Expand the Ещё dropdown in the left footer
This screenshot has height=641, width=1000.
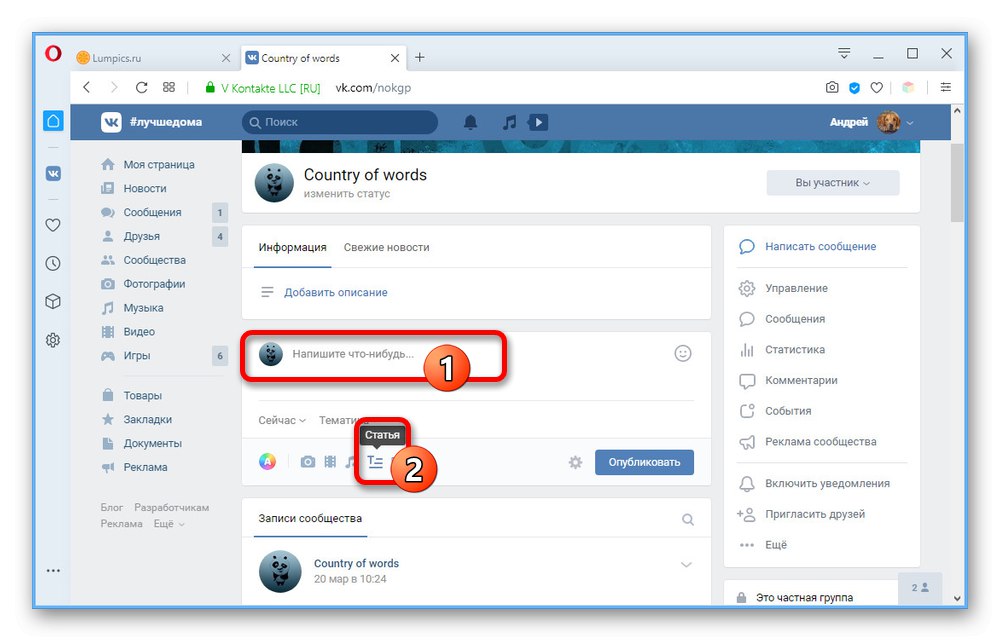tap(169, 524)
